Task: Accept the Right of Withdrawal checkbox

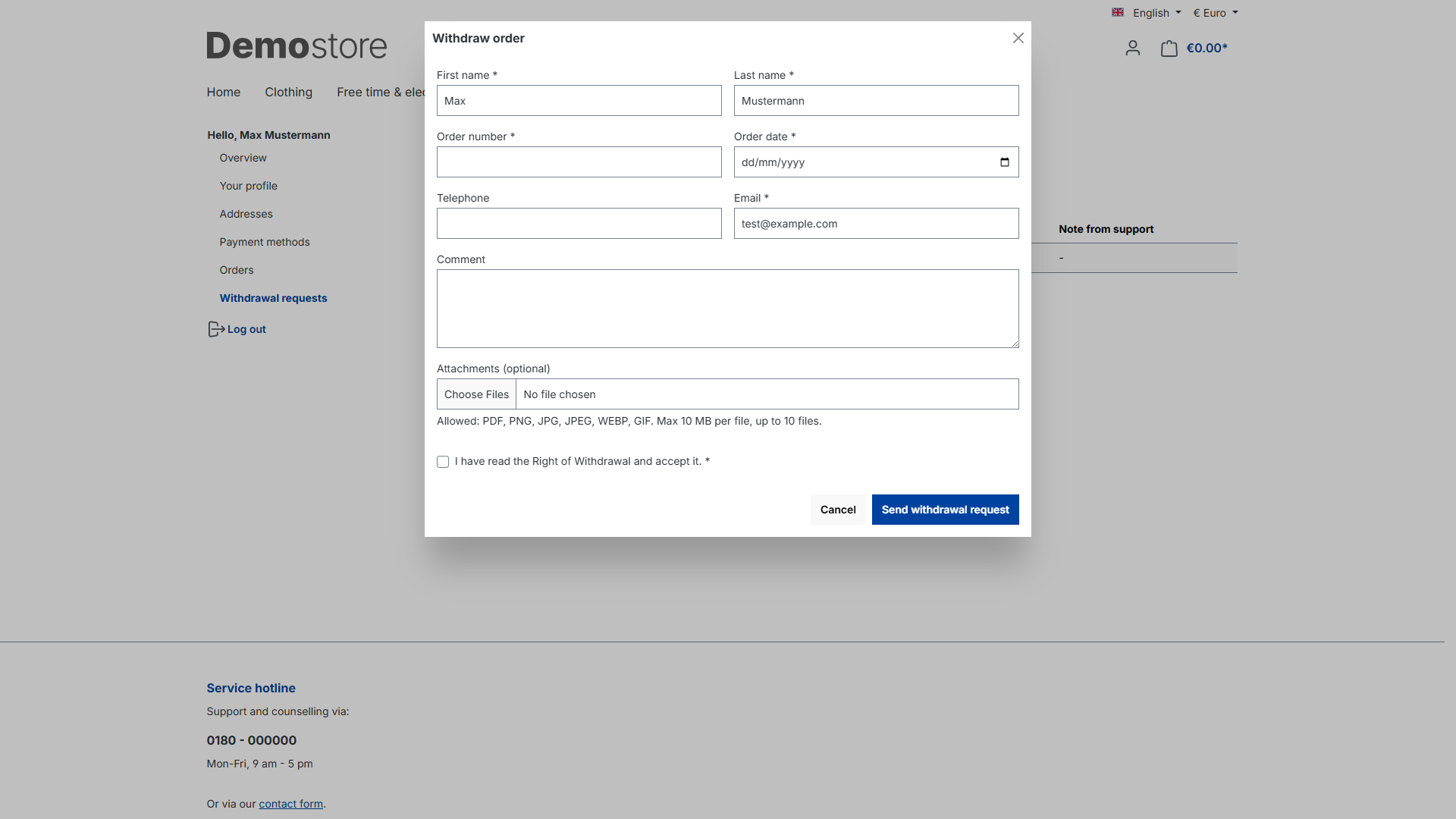Action: pyautogui.click(x=443, y=462)
